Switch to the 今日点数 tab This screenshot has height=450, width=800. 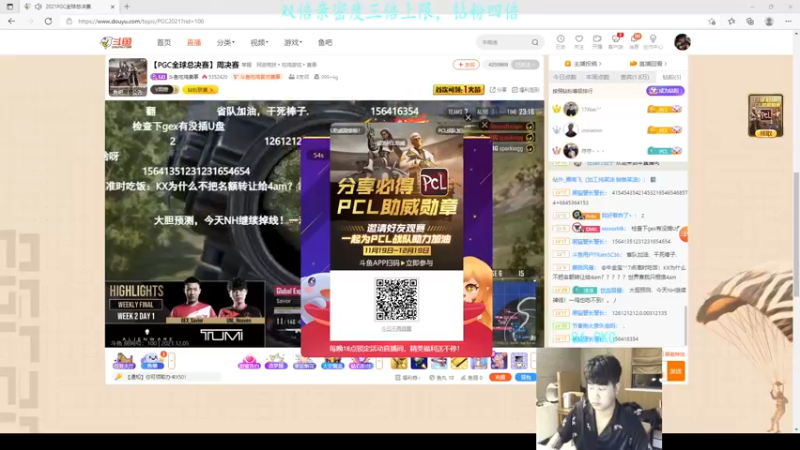565,77
